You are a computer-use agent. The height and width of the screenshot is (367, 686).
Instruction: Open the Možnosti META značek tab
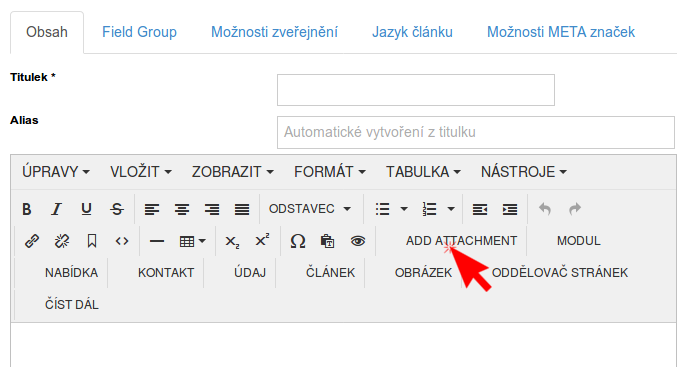561,32
